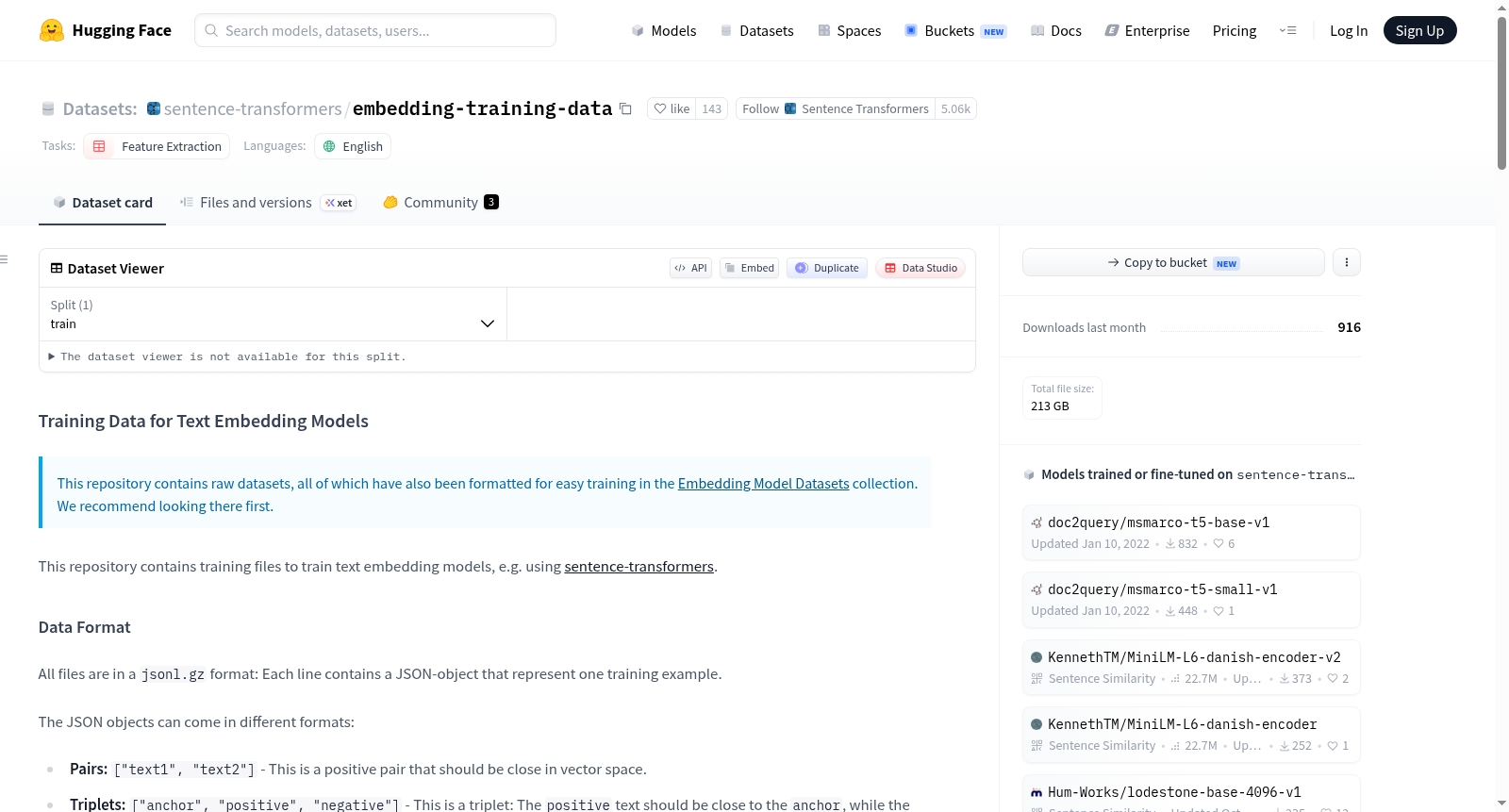Go to Datasets in top navigation
Image resolution: width=1509 pixels, height=812 pixels.
757,30
